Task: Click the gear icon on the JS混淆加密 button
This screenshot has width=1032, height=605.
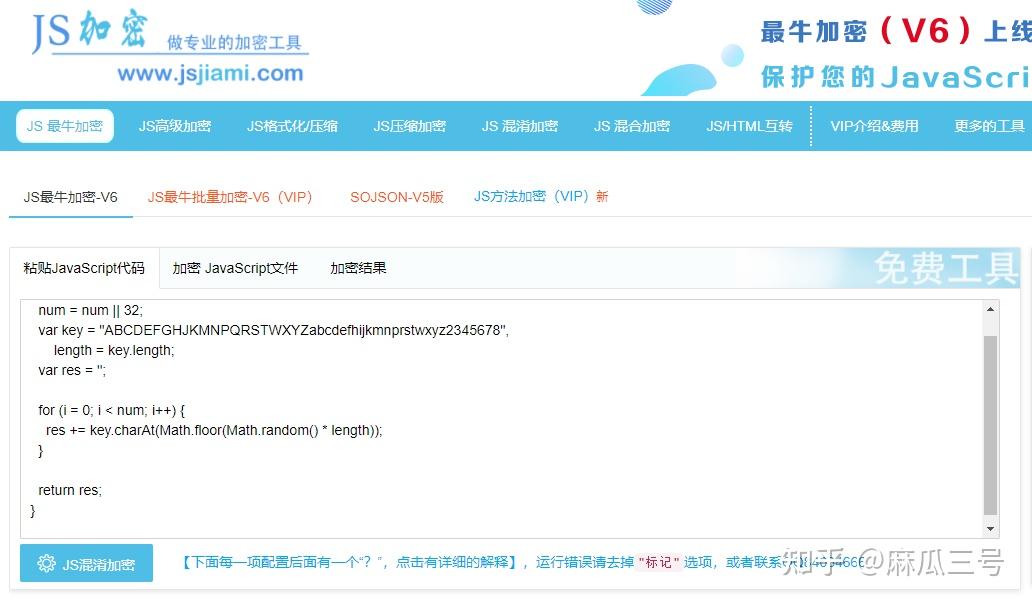Action: click(x=45, y=563)
